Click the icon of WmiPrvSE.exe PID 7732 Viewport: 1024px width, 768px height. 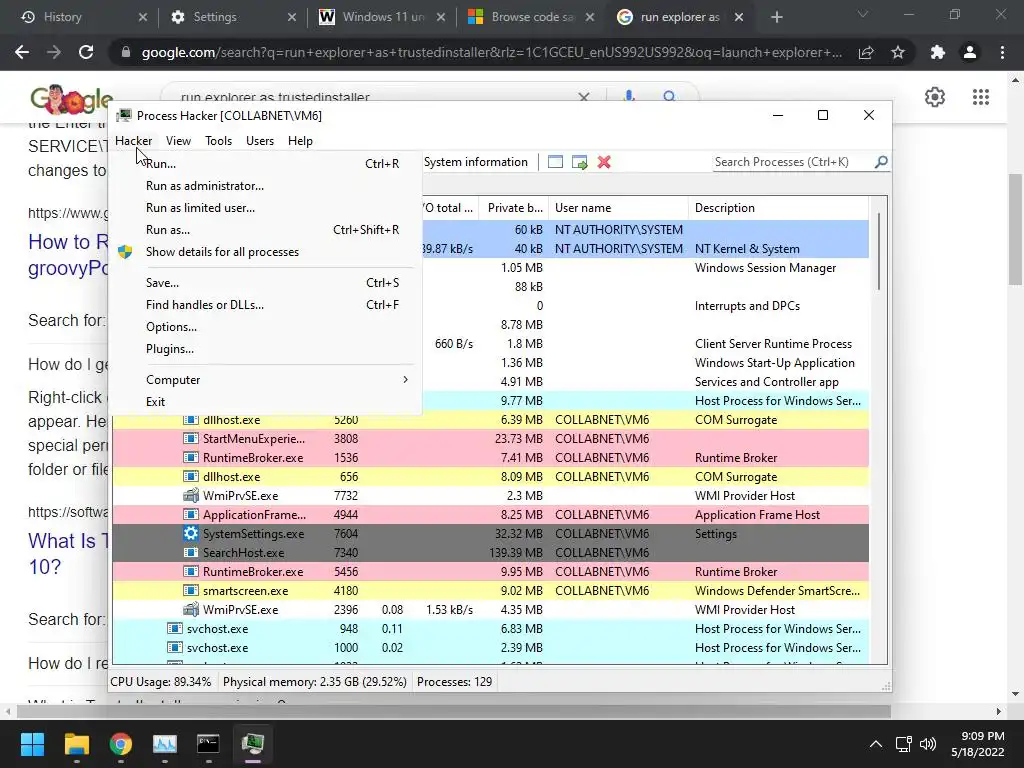pyautogui.click(x=190, y=496)
